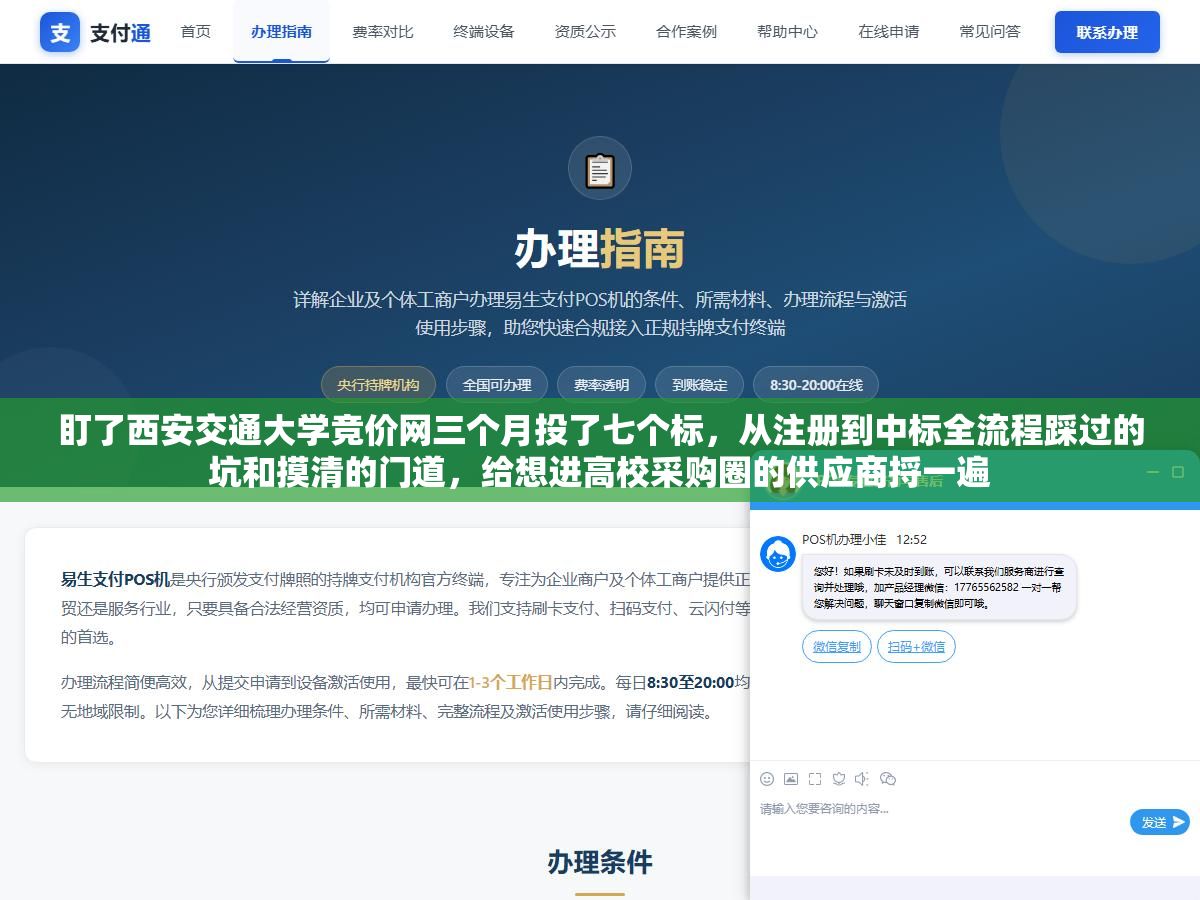Click the 全国可办理 badge
Image resolution: width=1200 pixels, height=900 pixels.
point(497,385)
